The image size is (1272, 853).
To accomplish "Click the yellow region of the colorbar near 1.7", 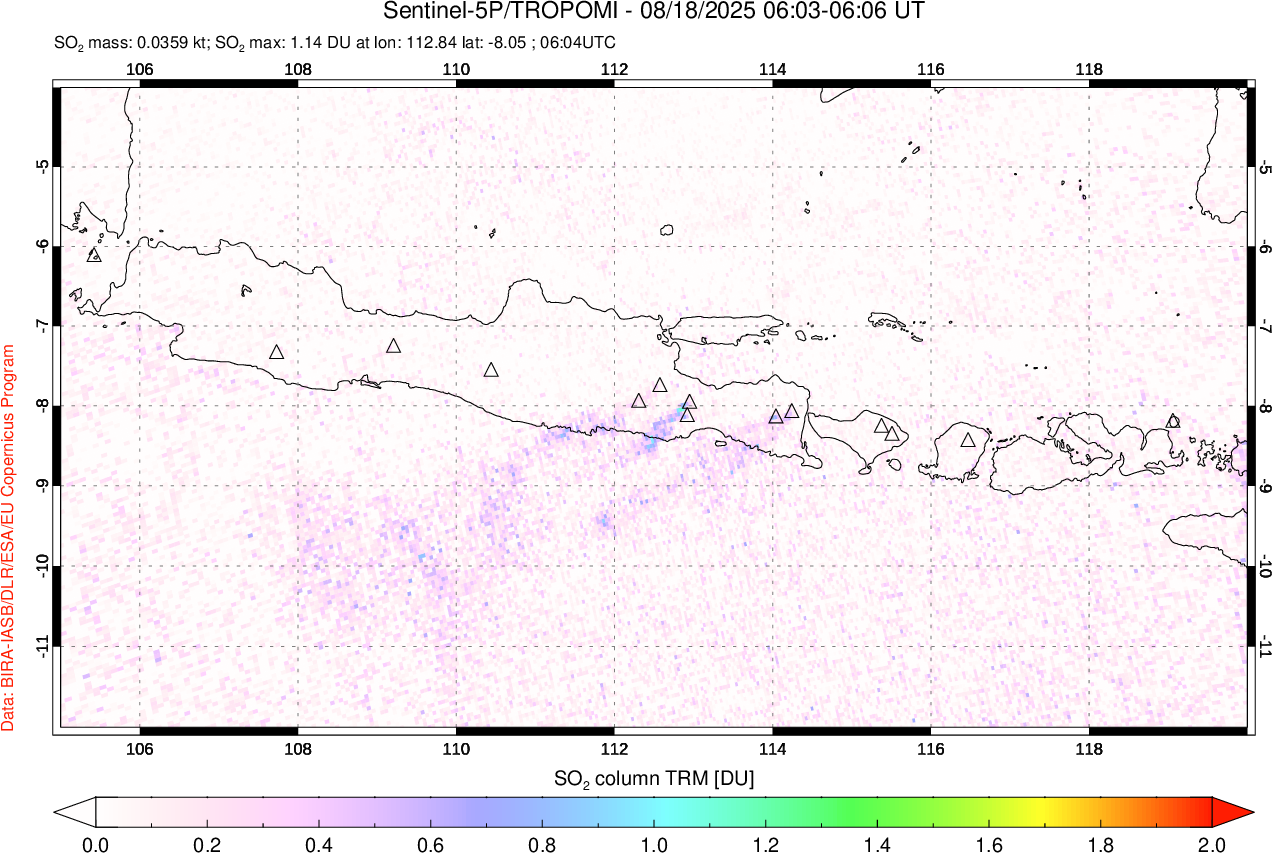I will pyautogui.click(x=1044, y=811).
